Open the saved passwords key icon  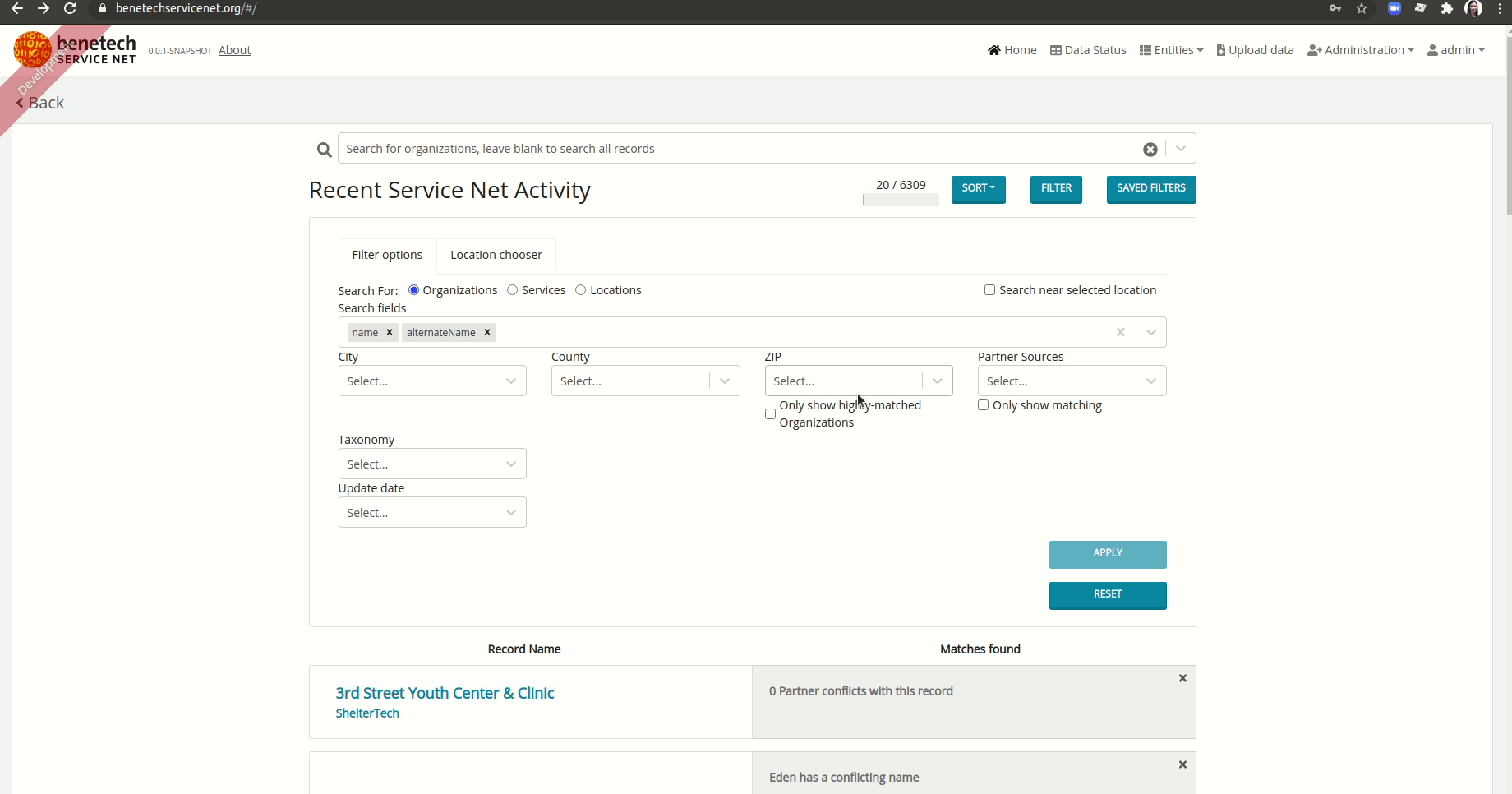(1335, 8)
